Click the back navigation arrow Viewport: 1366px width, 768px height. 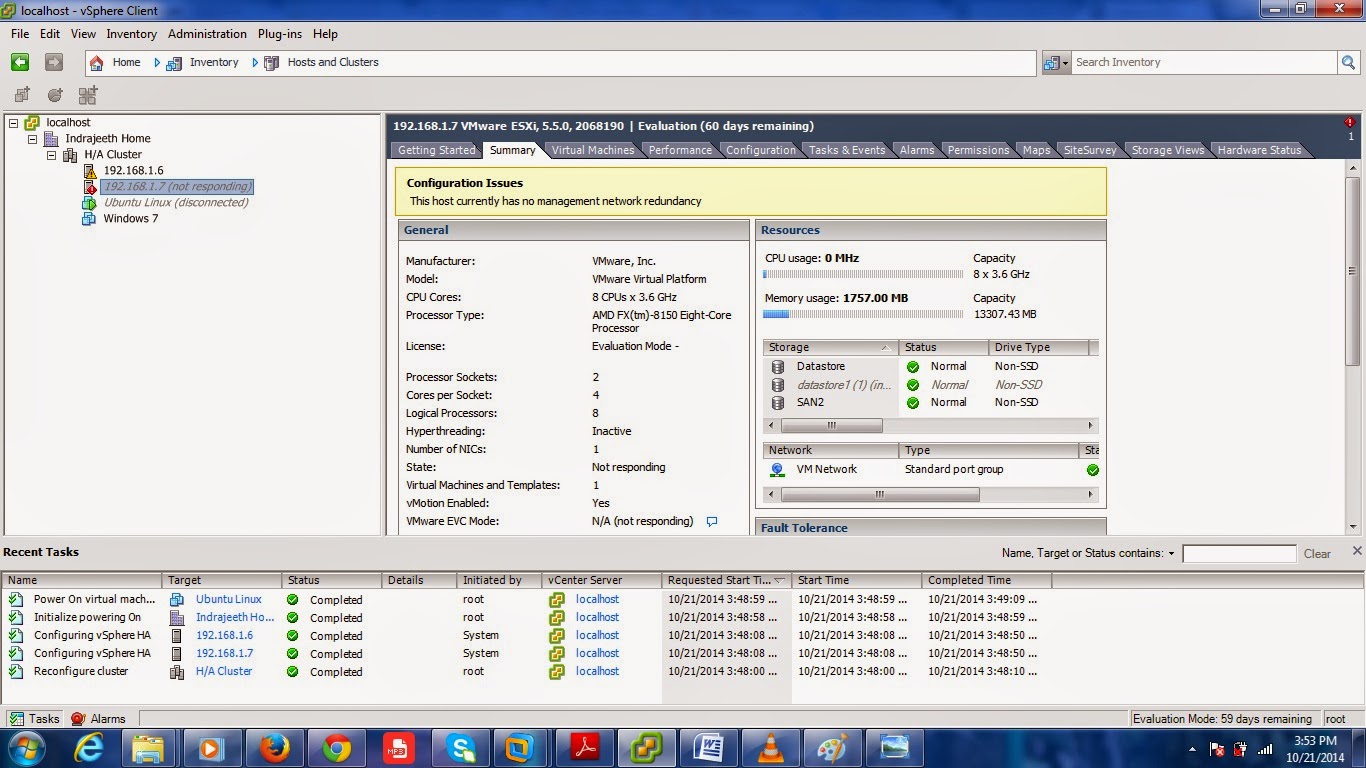[x=19, y=62]
